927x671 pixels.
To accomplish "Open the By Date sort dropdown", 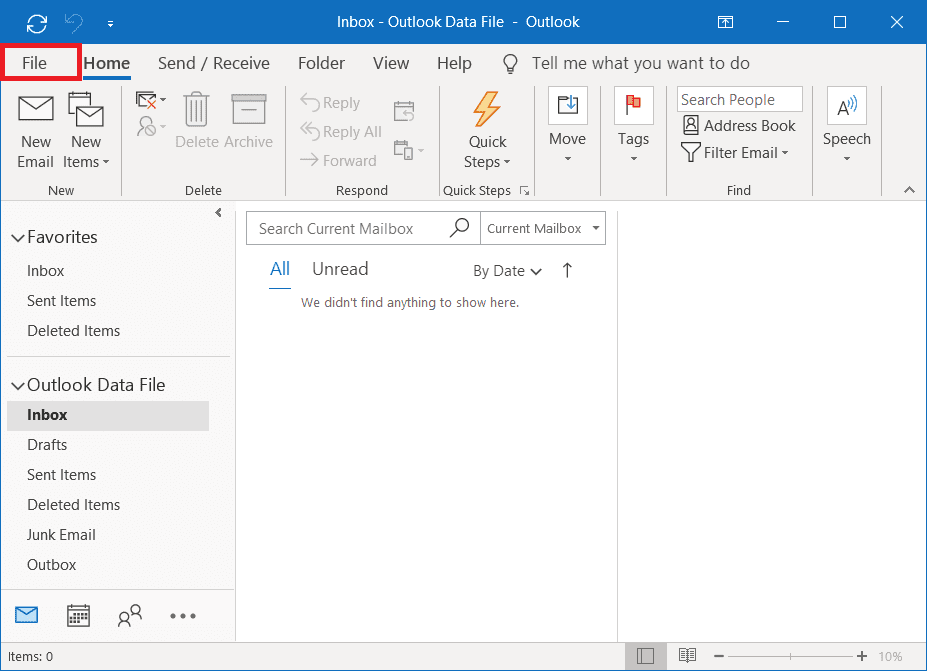I will (x=507, y=271).
